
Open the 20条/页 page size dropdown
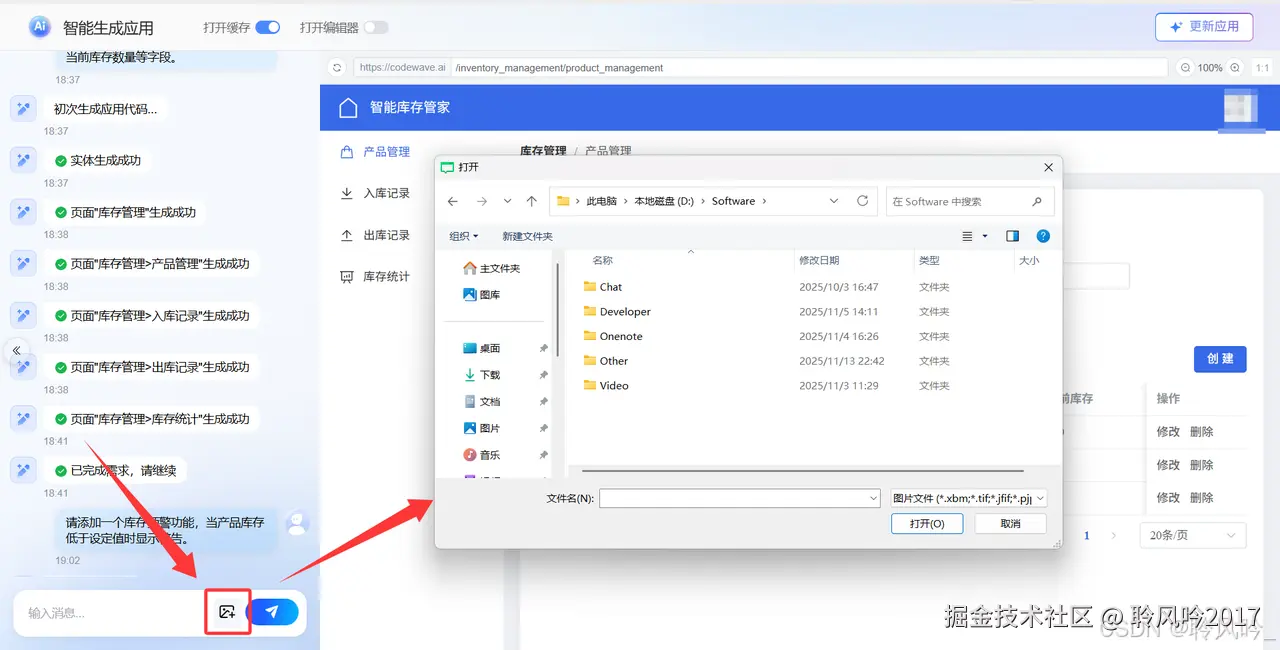click(x=1192, y=535)
